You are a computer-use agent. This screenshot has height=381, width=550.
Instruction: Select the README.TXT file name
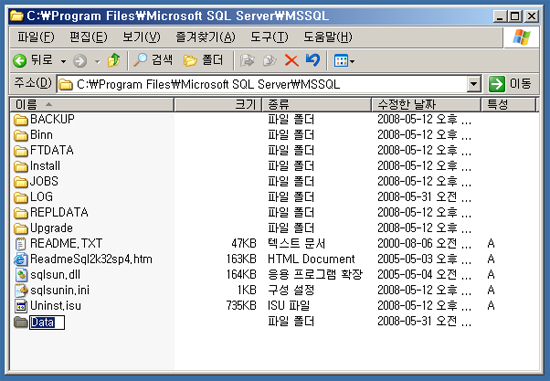click(x=66, y=243)
